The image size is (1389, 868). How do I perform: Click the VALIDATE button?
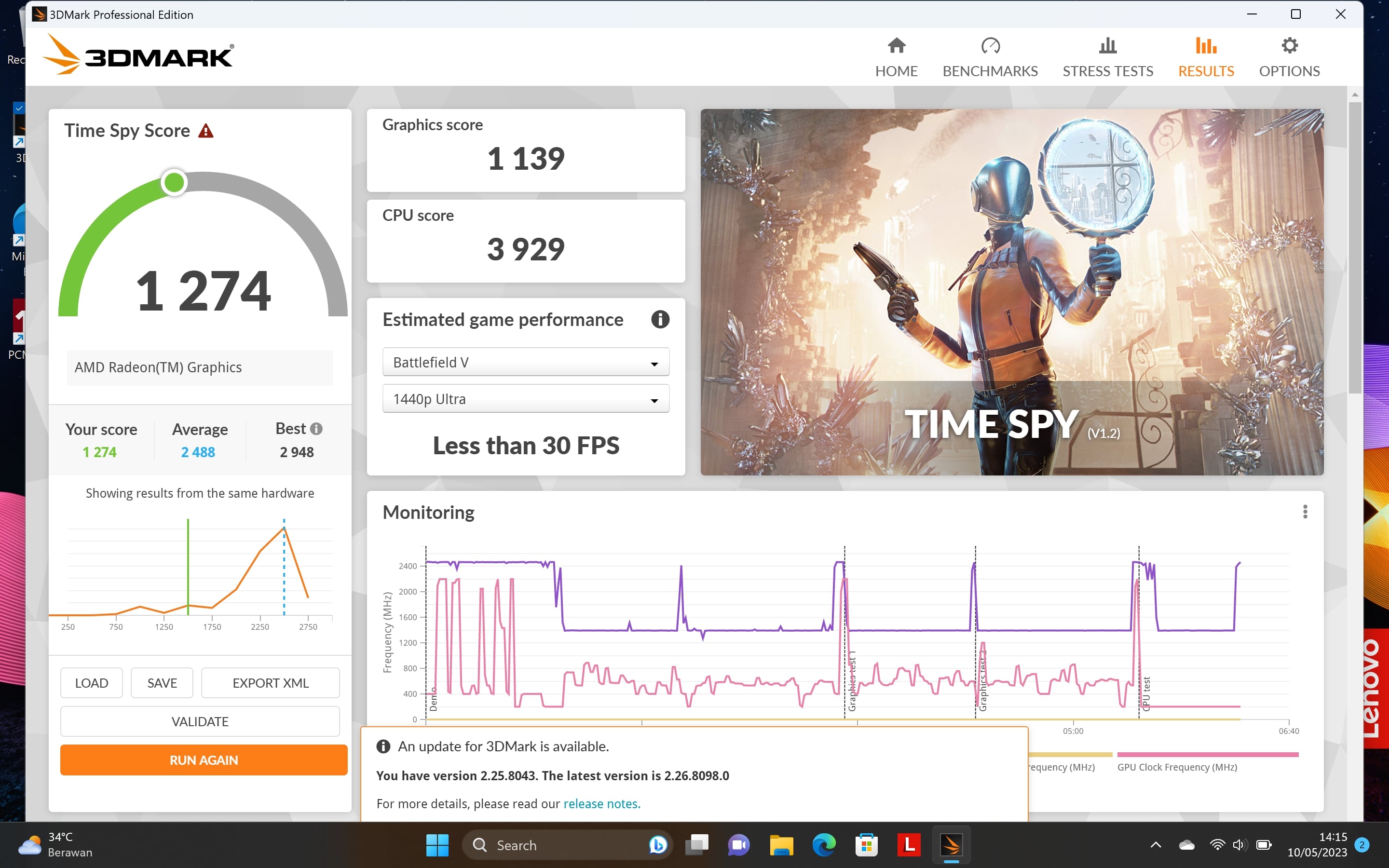(x=200, y=721)
